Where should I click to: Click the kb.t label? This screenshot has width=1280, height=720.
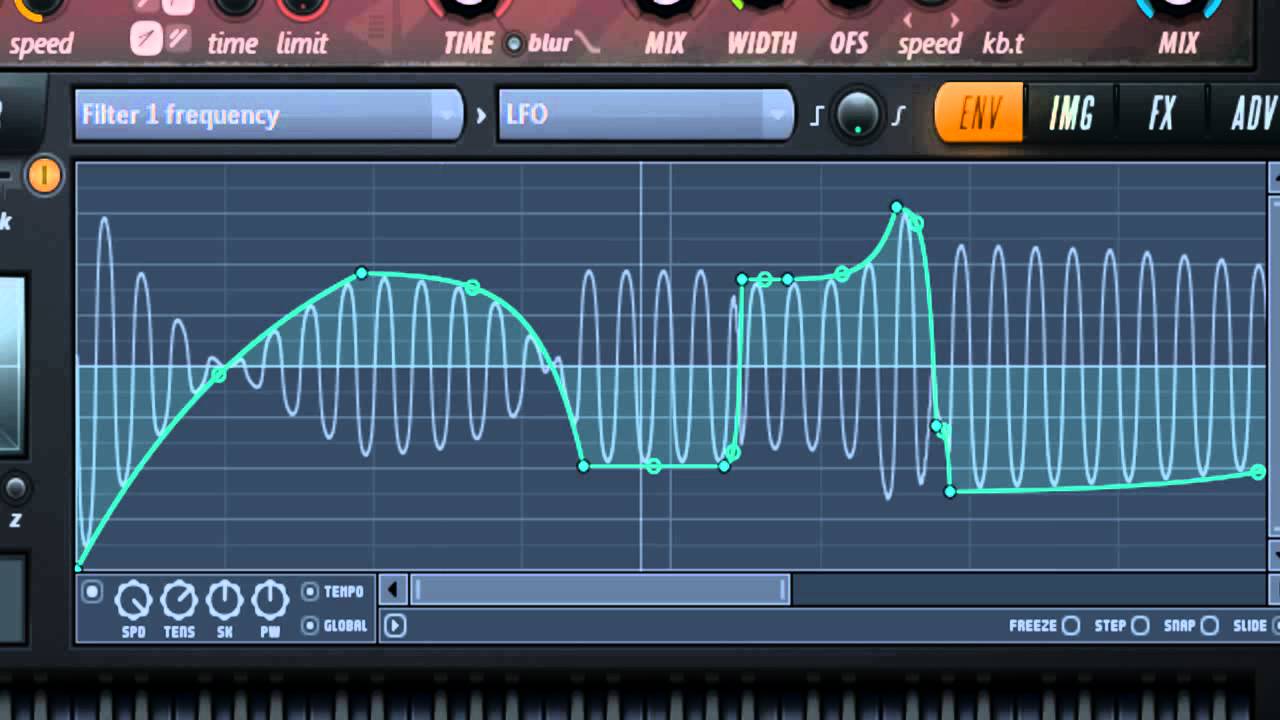1003,44
